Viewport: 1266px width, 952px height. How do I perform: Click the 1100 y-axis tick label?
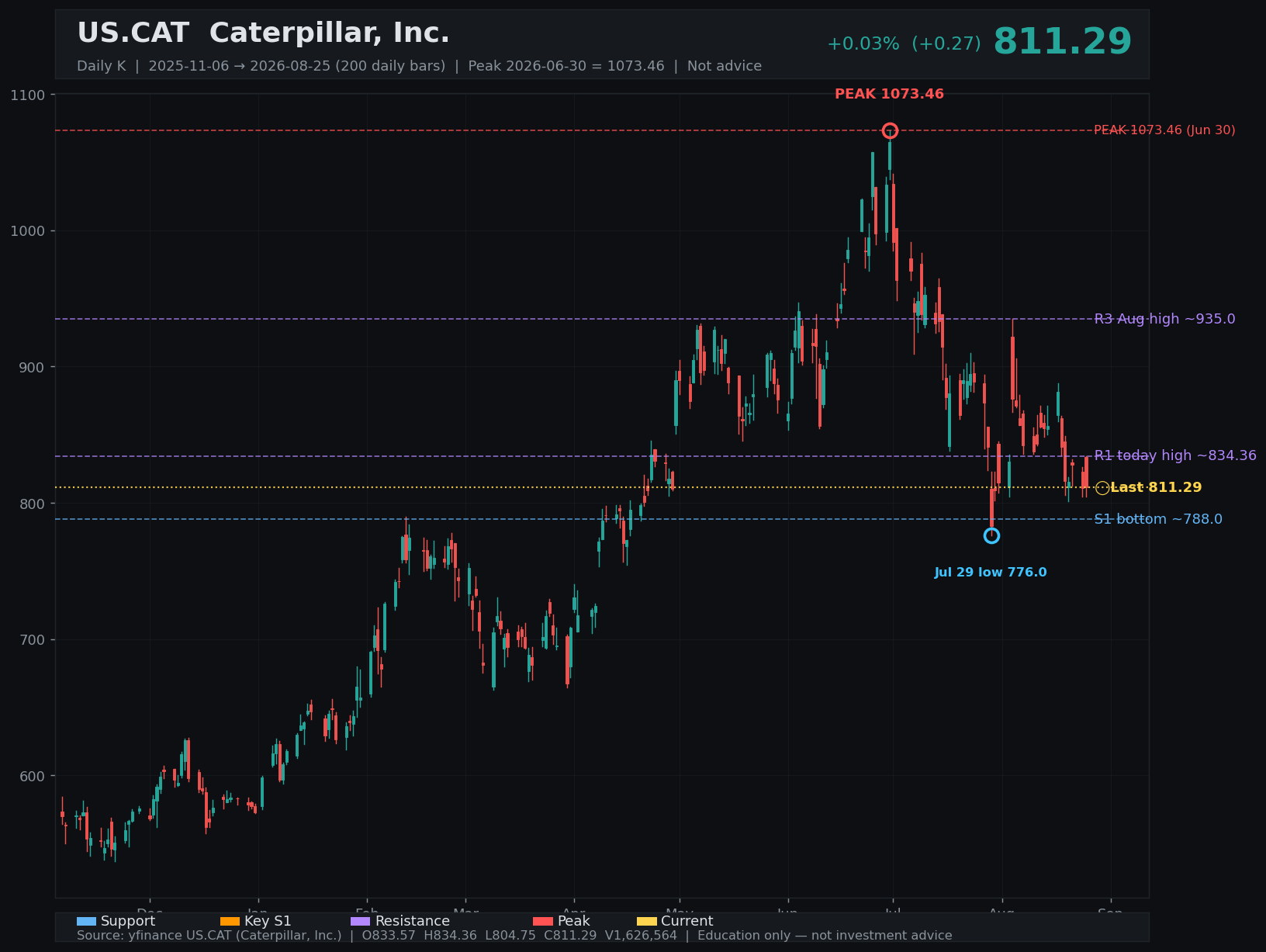coord(28,95)
